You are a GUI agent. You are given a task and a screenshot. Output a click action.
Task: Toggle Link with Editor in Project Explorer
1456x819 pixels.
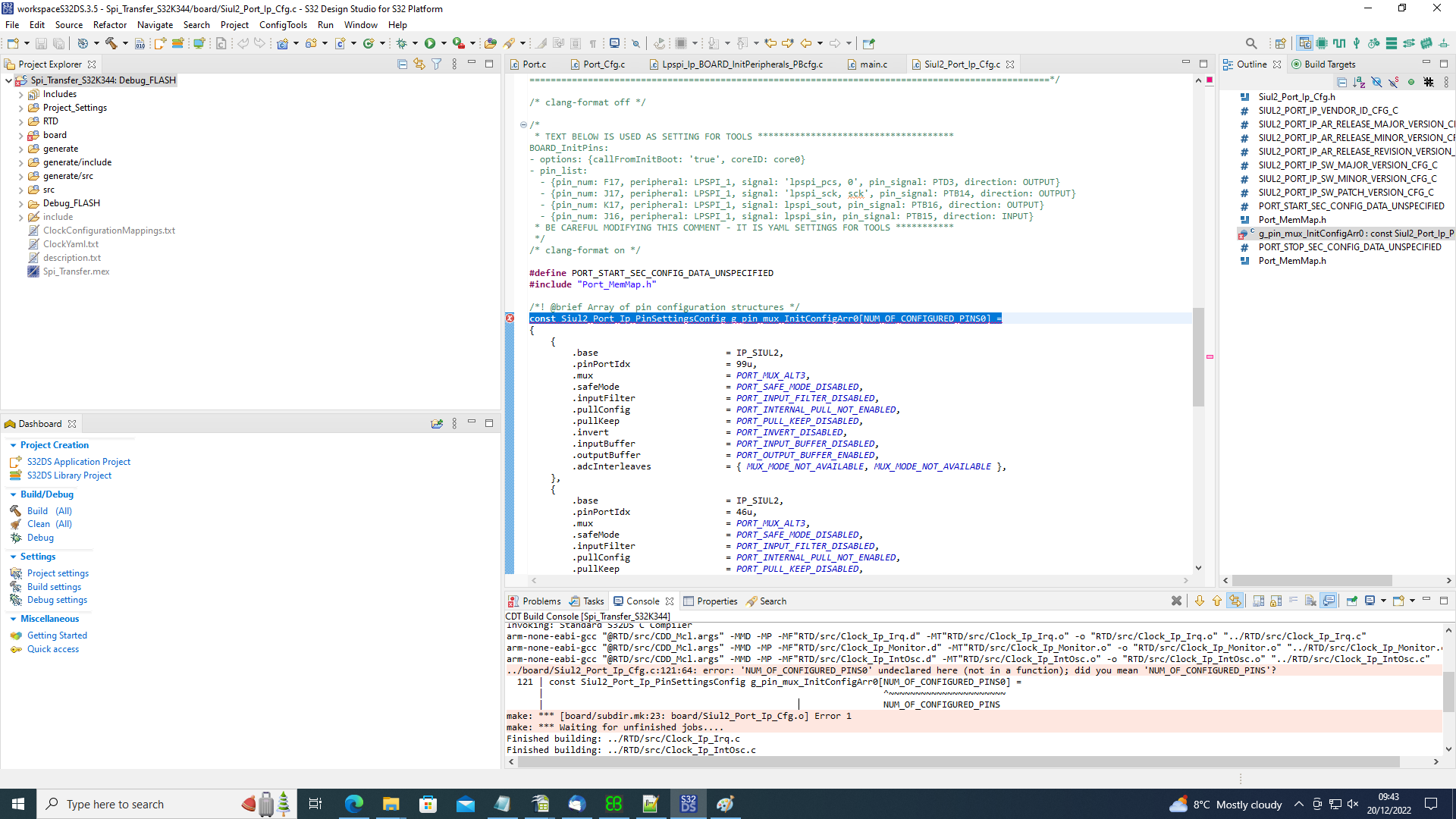[419, 64]
